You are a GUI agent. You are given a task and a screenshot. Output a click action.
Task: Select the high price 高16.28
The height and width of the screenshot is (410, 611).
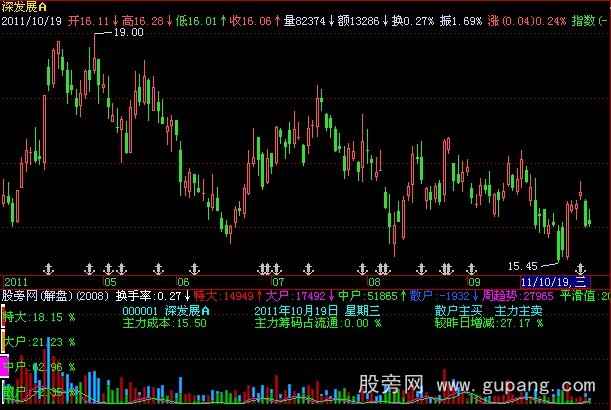click(x=143, y=21)
